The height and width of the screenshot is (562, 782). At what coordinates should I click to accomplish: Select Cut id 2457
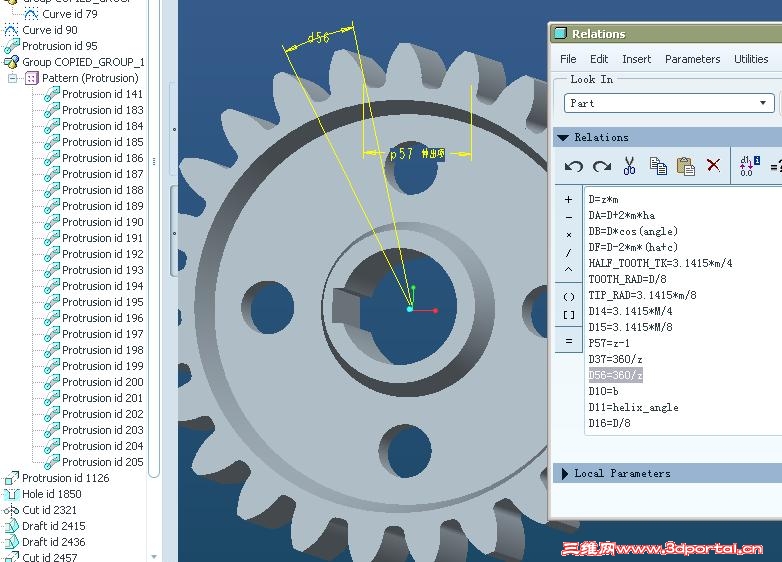coord(49,557)
